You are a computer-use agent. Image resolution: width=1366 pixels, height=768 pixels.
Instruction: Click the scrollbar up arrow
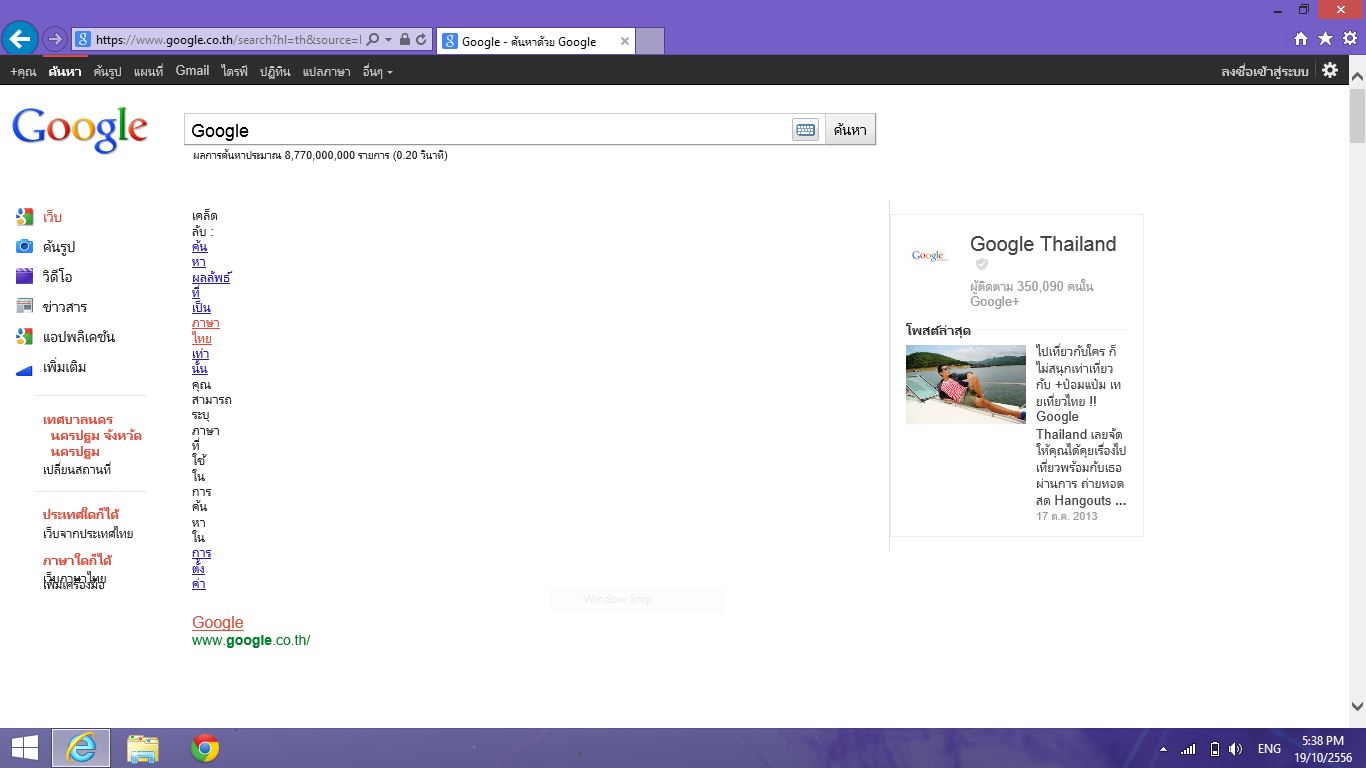(x=1357, y=76)
